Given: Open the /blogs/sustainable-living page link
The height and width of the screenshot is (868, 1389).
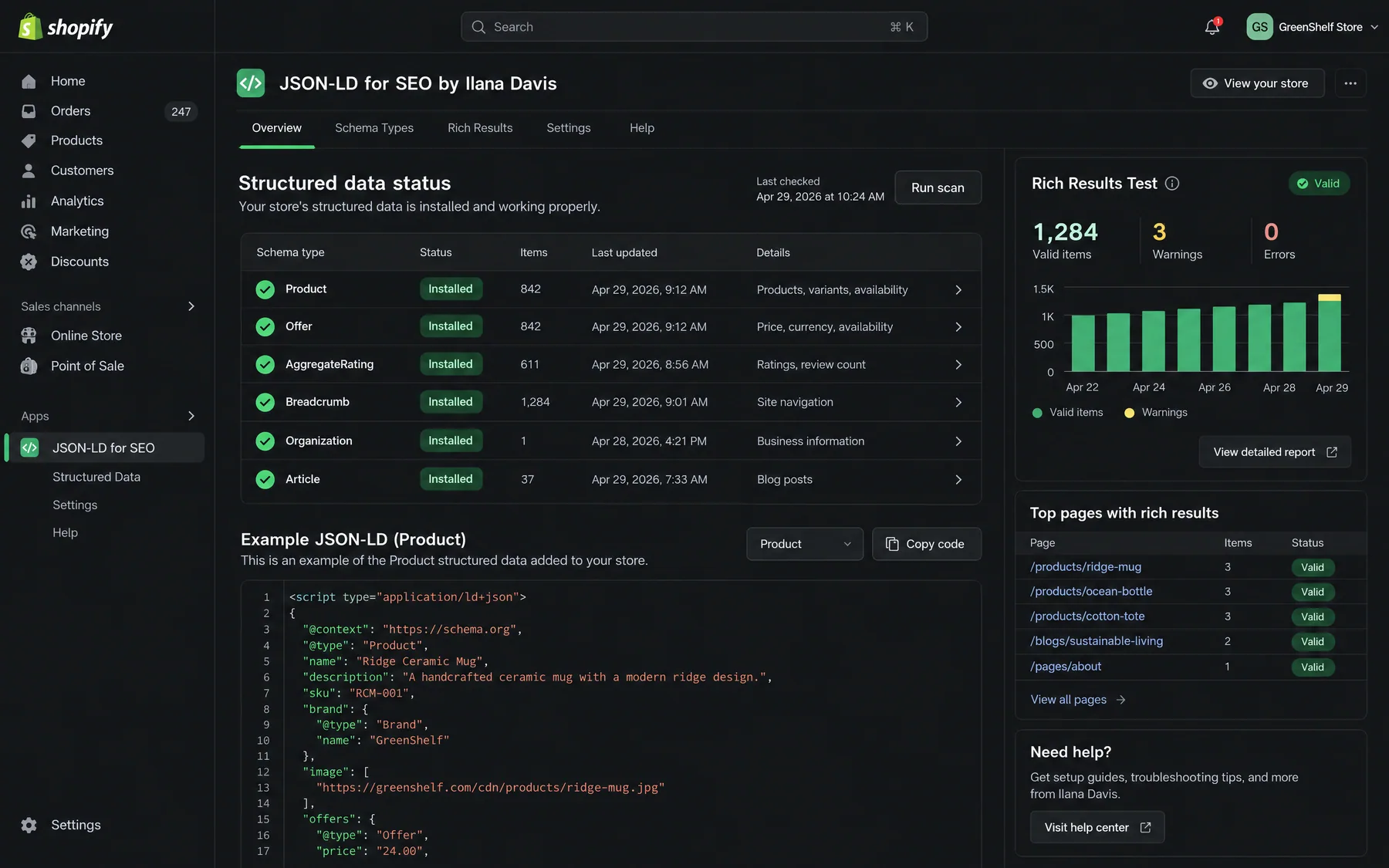Looking at the screenshot, I should tap(1097, 641).
